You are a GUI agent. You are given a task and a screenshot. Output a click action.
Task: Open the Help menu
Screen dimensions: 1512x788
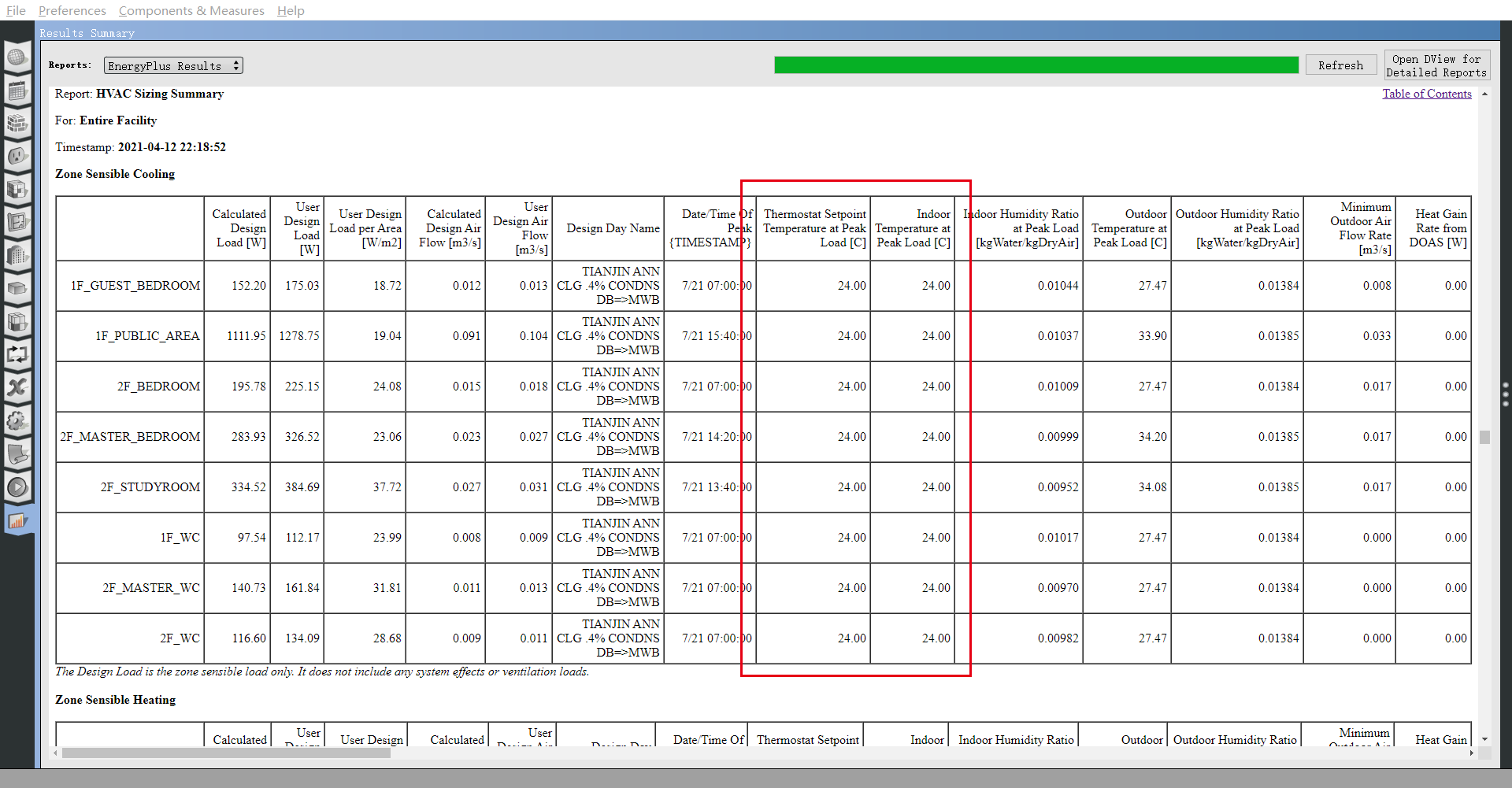pos(291,10)
